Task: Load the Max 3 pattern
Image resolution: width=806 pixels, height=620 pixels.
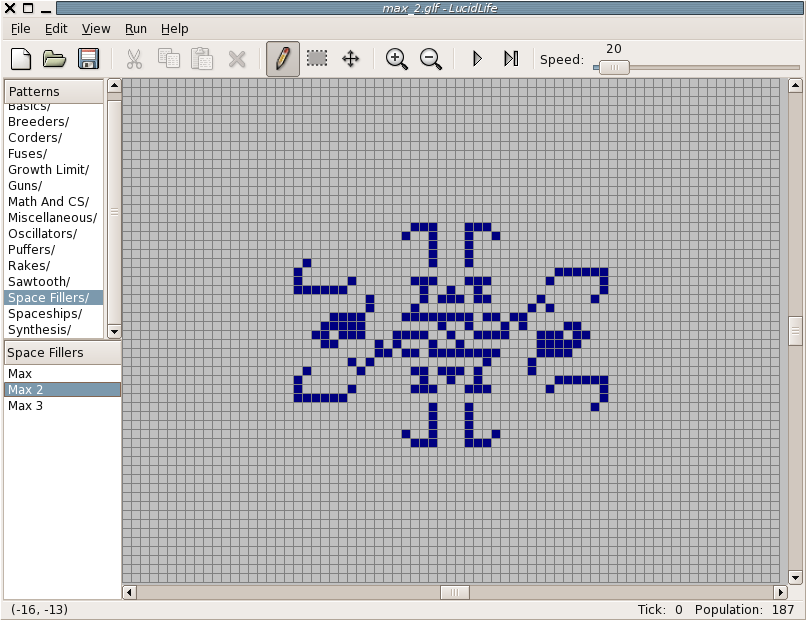Action: 25,406
